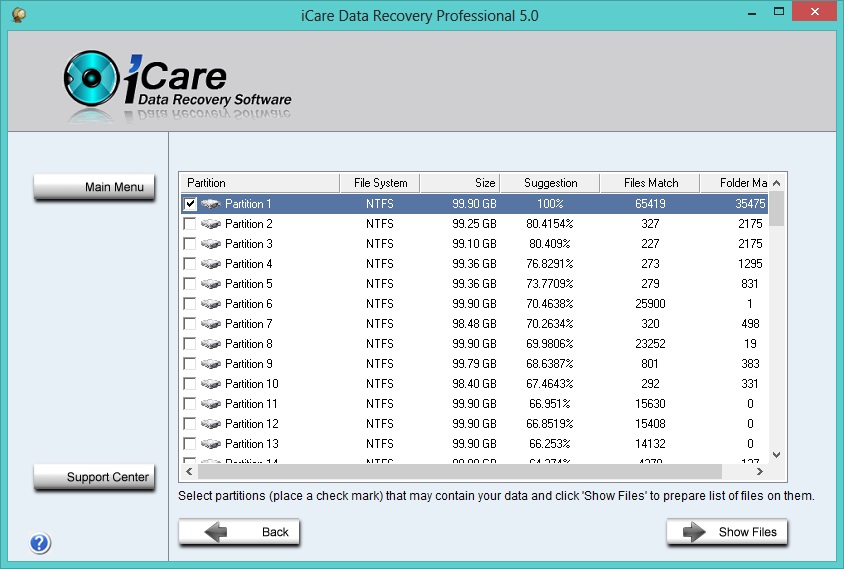Check the Partition 11 checkbox
Viewport: 844px width, 569px height.
click(x=190, y=404)
